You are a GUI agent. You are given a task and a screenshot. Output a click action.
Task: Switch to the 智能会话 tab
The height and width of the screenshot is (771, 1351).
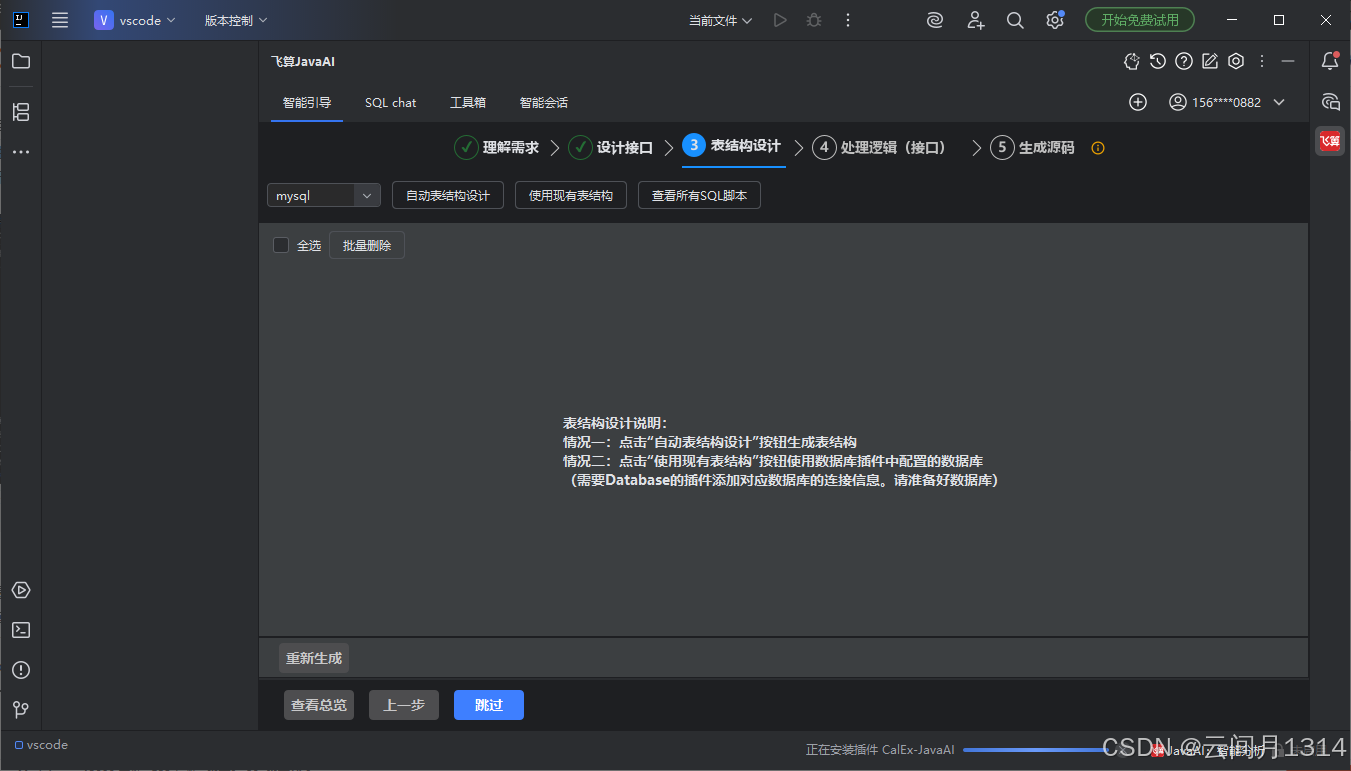pyautogui.click(x=544, y=103)
